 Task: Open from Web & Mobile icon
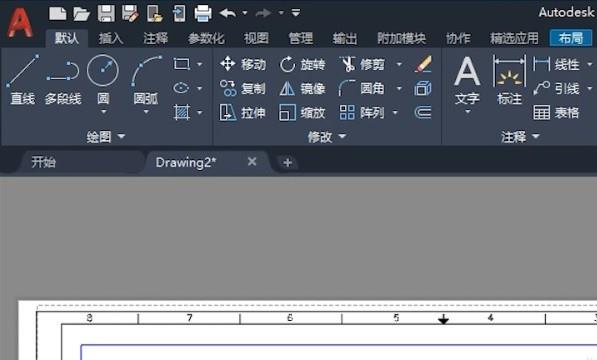(x=155, y=13)
